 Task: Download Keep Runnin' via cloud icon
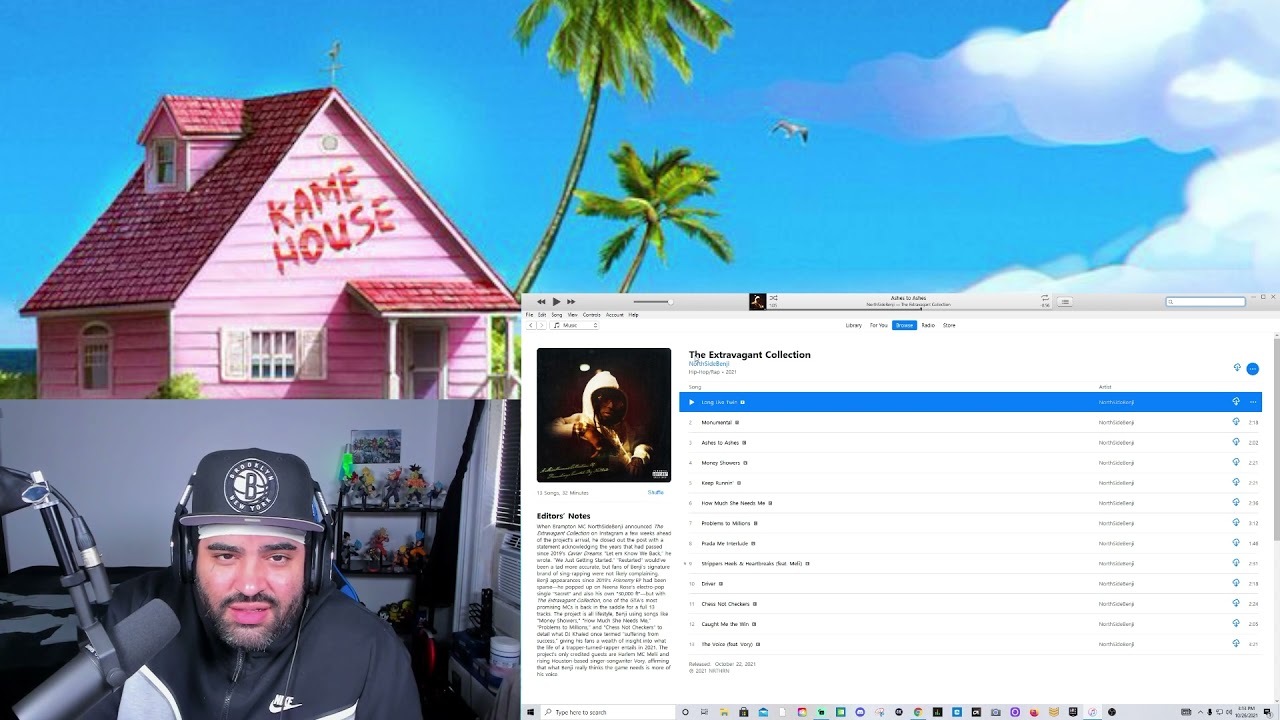pyautogui.click(x=1236, y=483)
